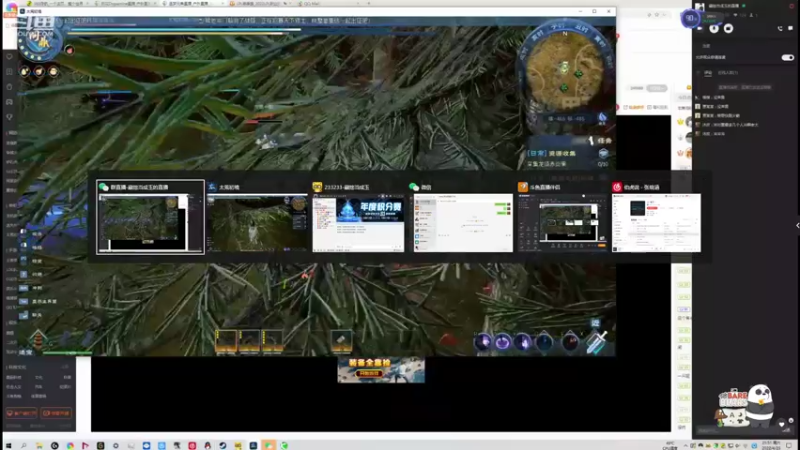Viewport: 800px width, 450px height.
Task: Click the player portrait emblem in game
Action: coord(40,40)
